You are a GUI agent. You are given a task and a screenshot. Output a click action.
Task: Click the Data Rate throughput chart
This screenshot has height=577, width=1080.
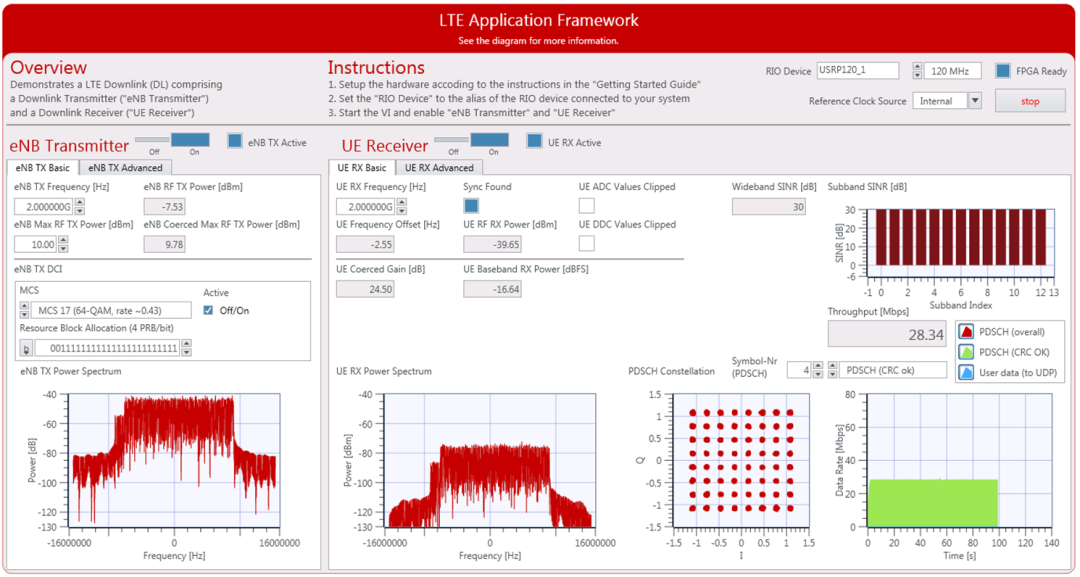(959, 461)
